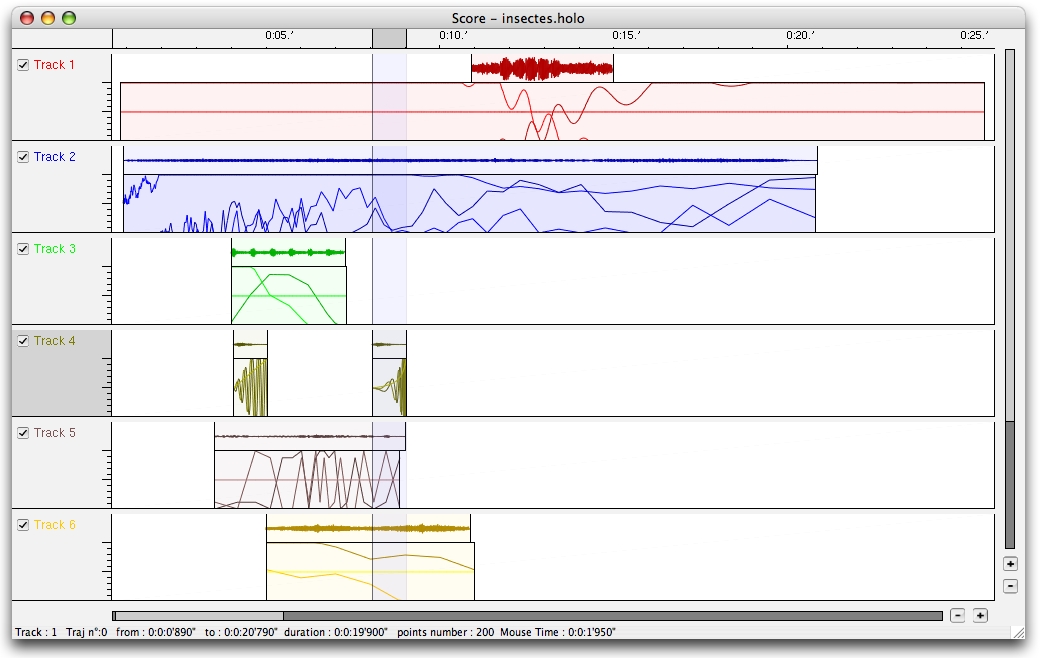Toggle the Track 2 checkbox
Viewport: 1042px width, 658px height.
point(23,157)
